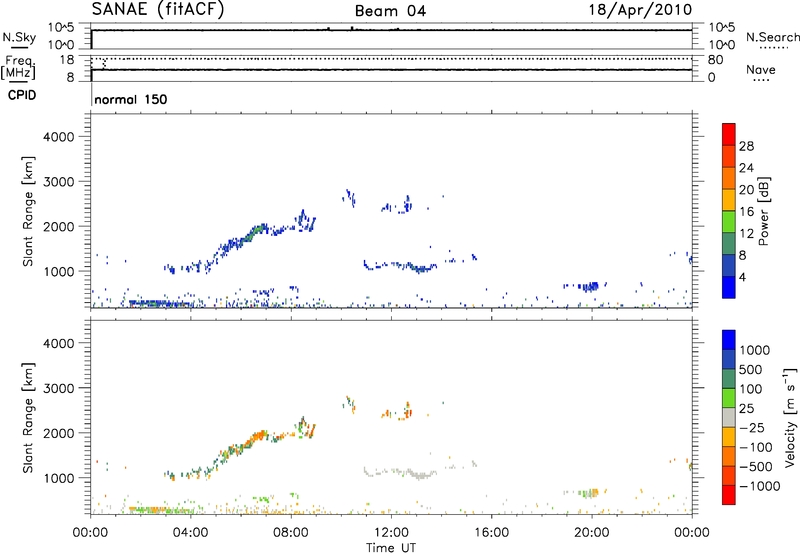Click the yellow 16-20 dB Power colorbar segment
Screen dimensions: 800x554
[x=729, y=200]
